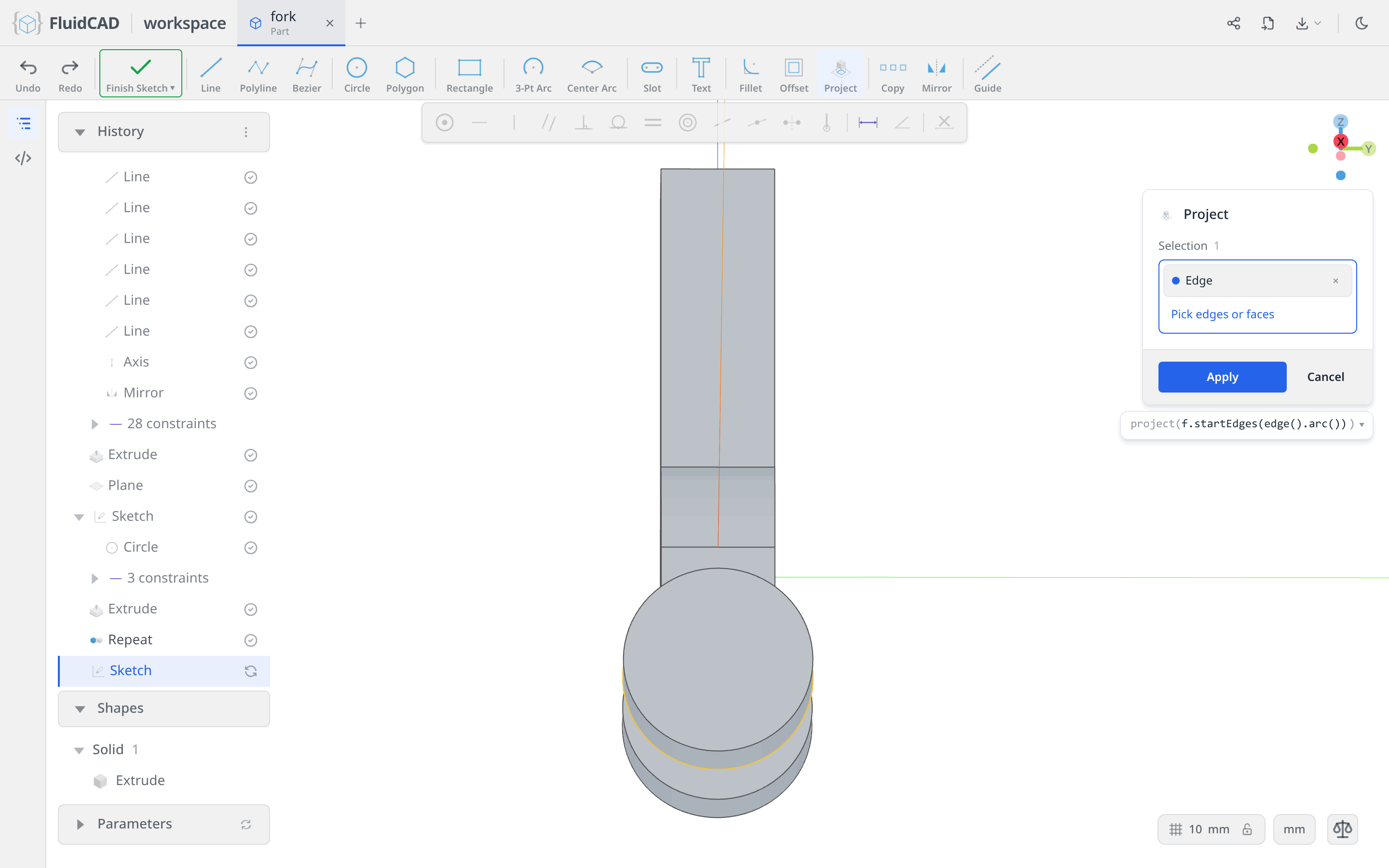The width and height of the screenshot is (1389, 868).
Task: Collapse the History panel
Action: coord(80,132)
